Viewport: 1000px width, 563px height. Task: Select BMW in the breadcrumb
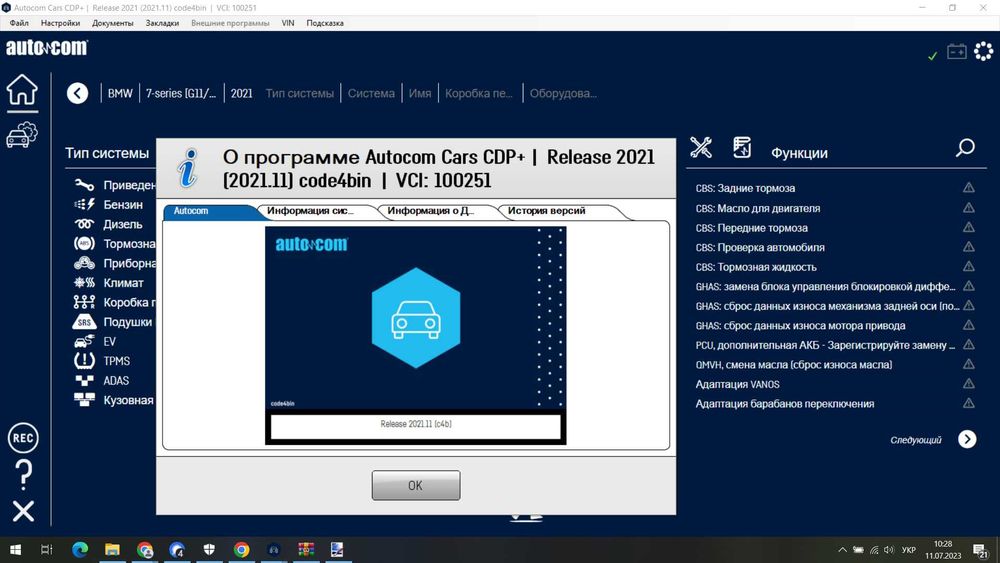120,94
